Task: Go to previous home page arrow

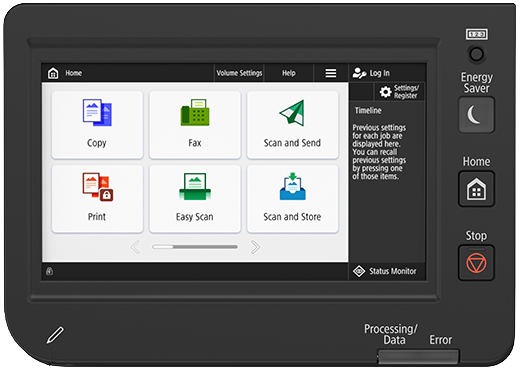Action: [135, 247]
